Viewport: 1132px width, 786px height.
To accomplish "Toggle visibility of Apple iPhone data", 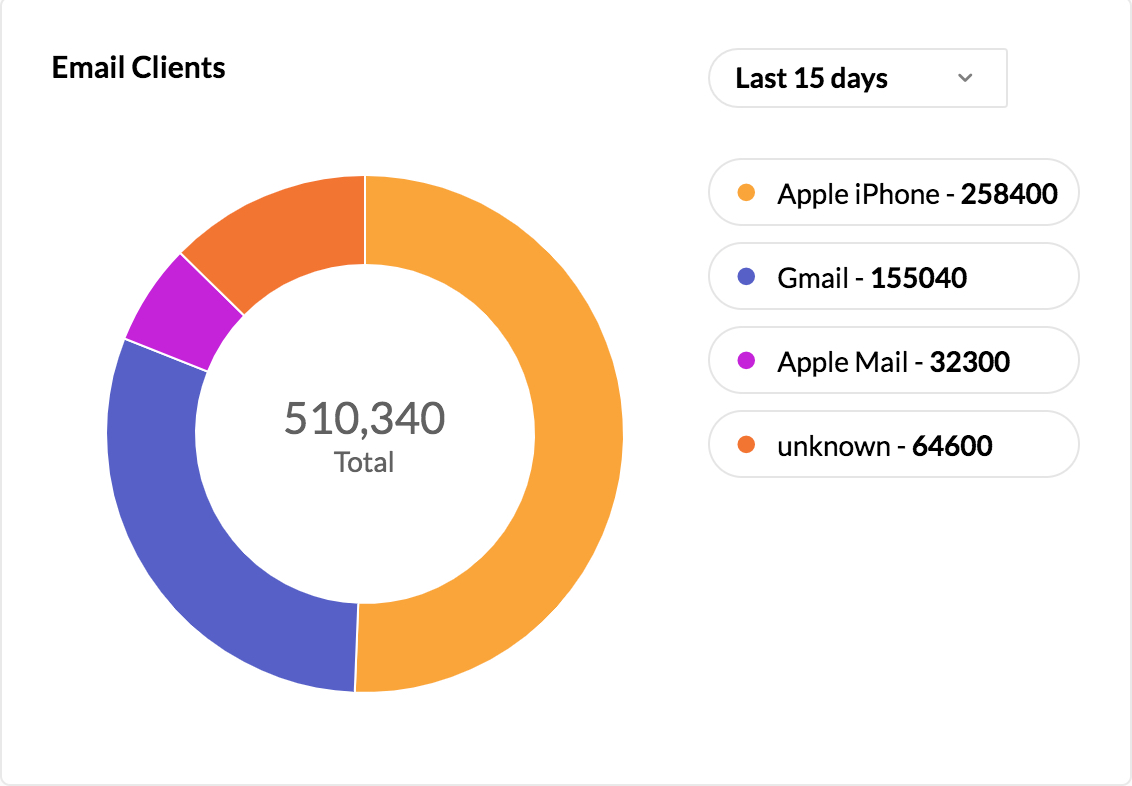I will coord(893,193).
